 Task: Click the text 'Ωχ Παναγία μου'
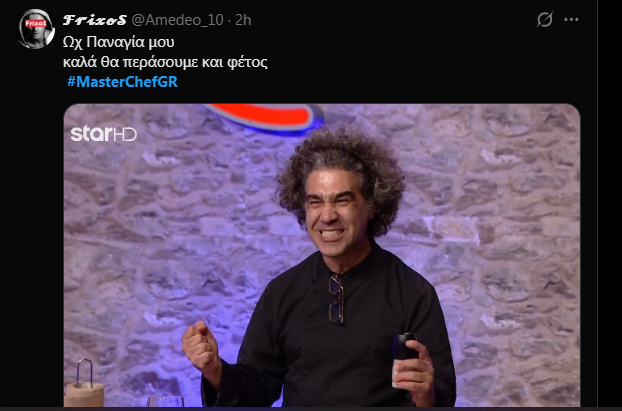click(x=119, y=42)
